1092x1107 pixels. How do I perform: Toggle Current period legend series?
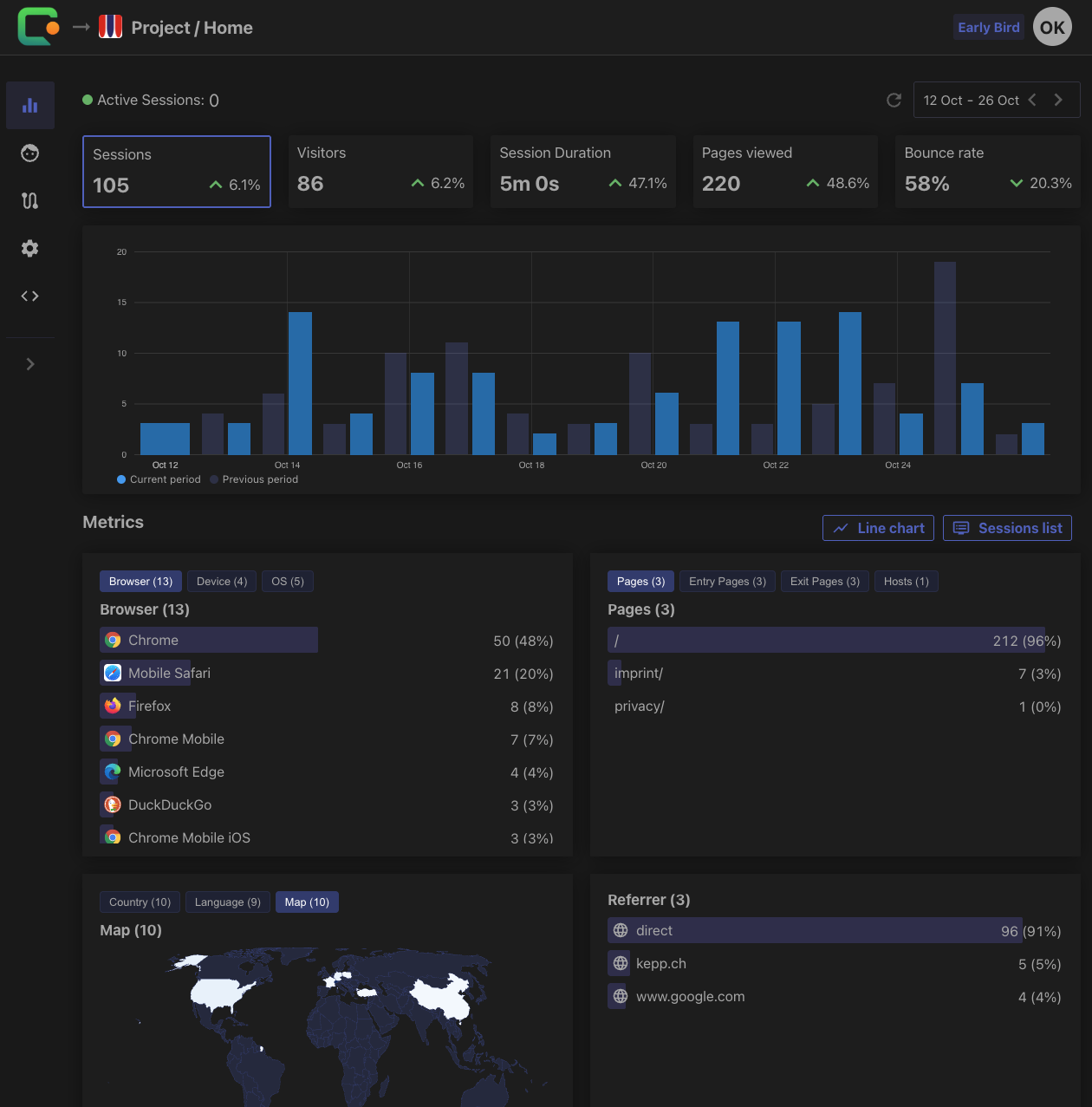159,479
